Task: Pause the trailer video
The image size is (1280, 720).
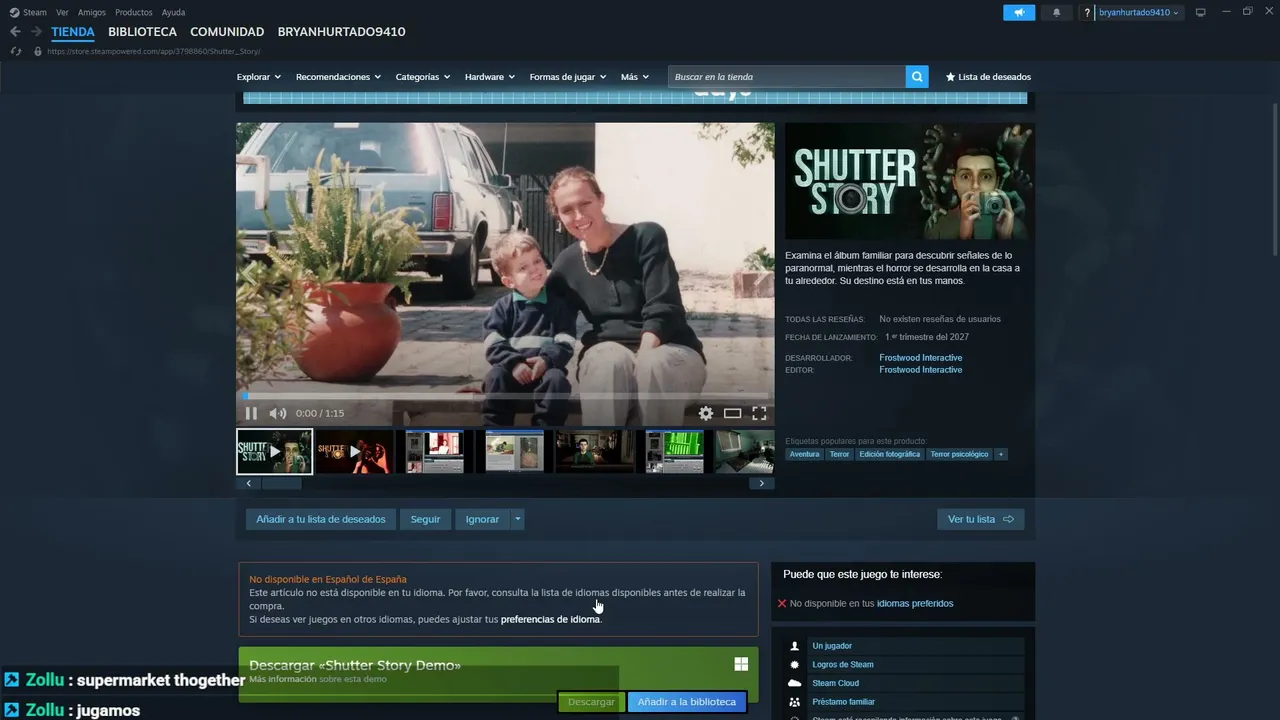Action: tap(251, 413)
